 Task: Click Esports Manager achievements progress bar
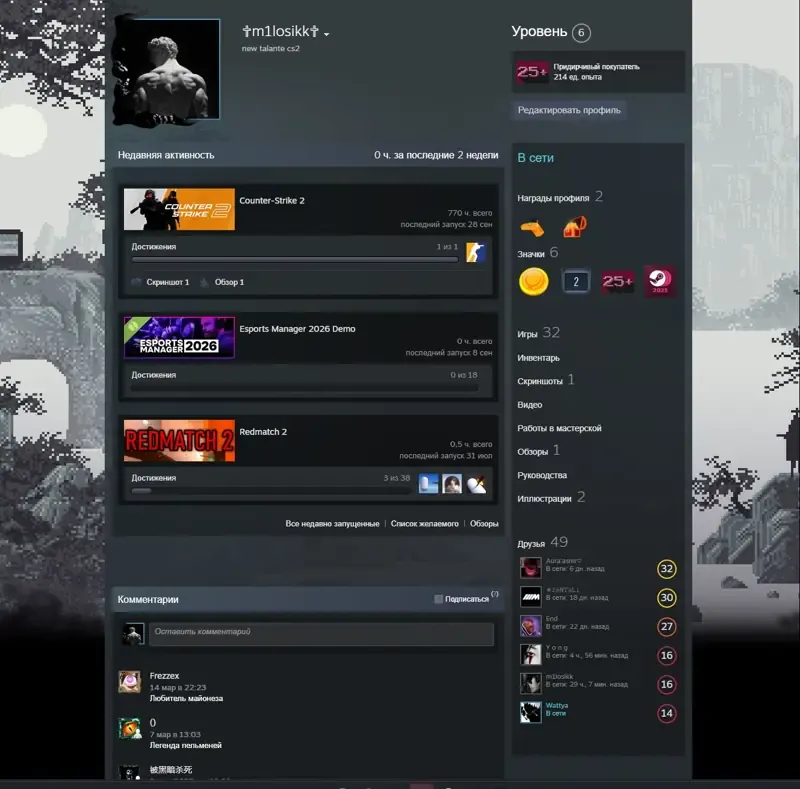[x=305, y=388]
